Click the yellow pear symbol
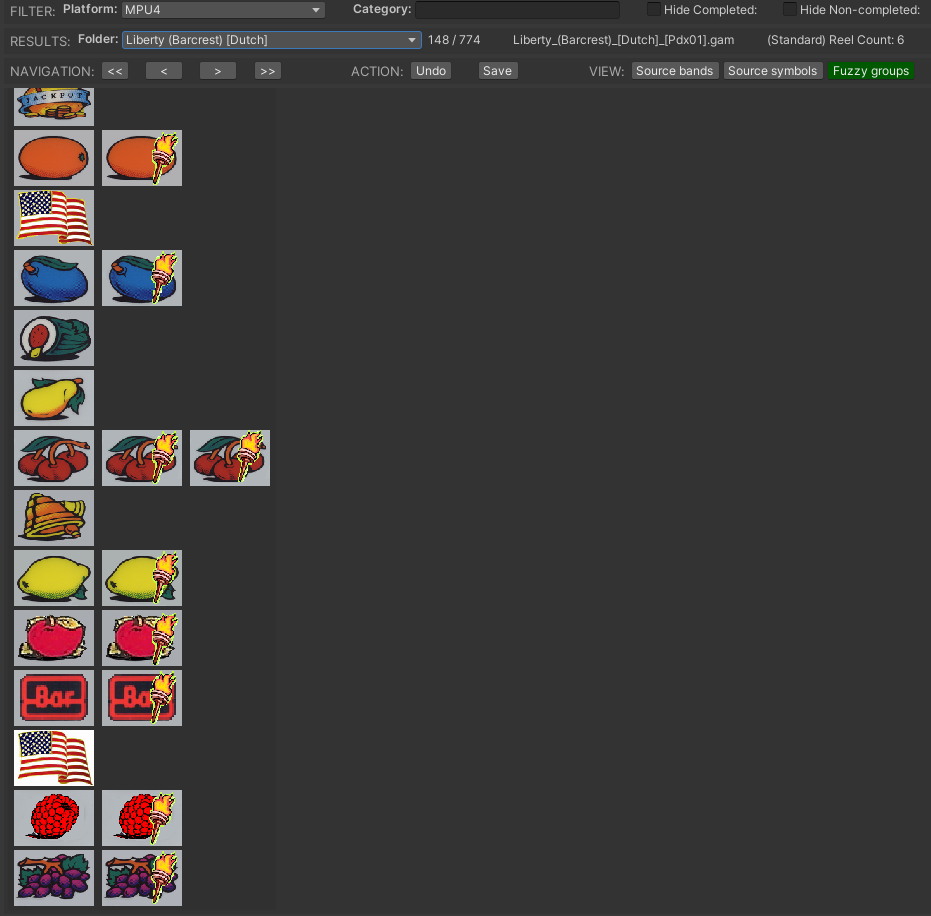The width and height of the screenshot is (931, 916). [x=54, y=398]
